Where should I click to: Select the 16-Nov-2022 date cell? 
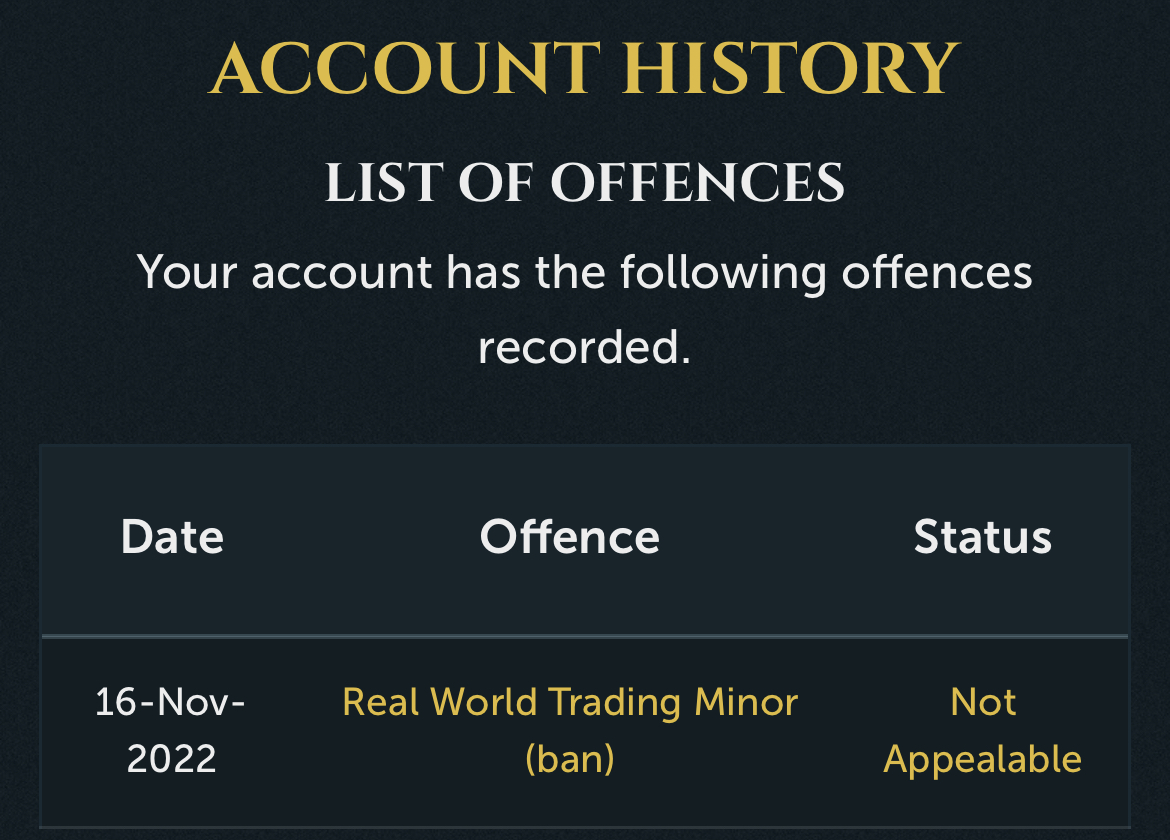(171, 730)
